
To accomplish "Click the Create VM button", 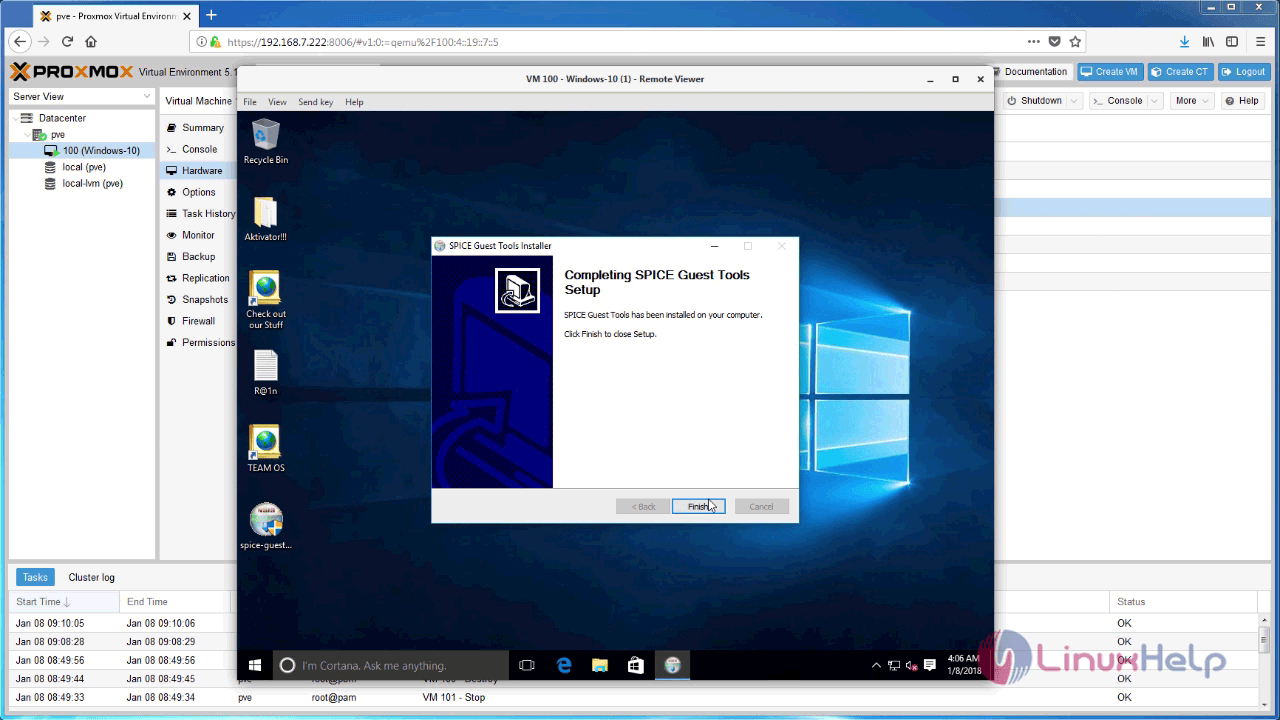I will coord(1110,72).
